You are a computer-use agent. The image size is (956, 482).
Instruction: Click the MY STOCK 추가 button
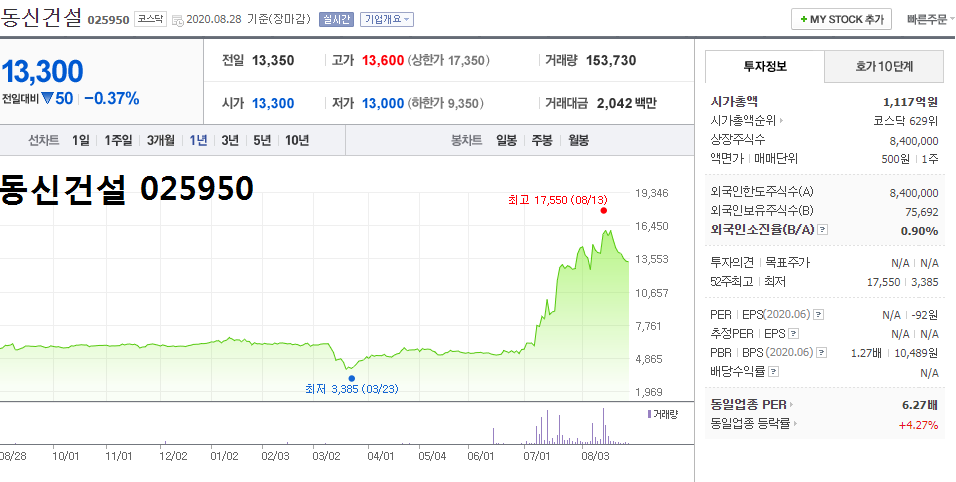841,19
